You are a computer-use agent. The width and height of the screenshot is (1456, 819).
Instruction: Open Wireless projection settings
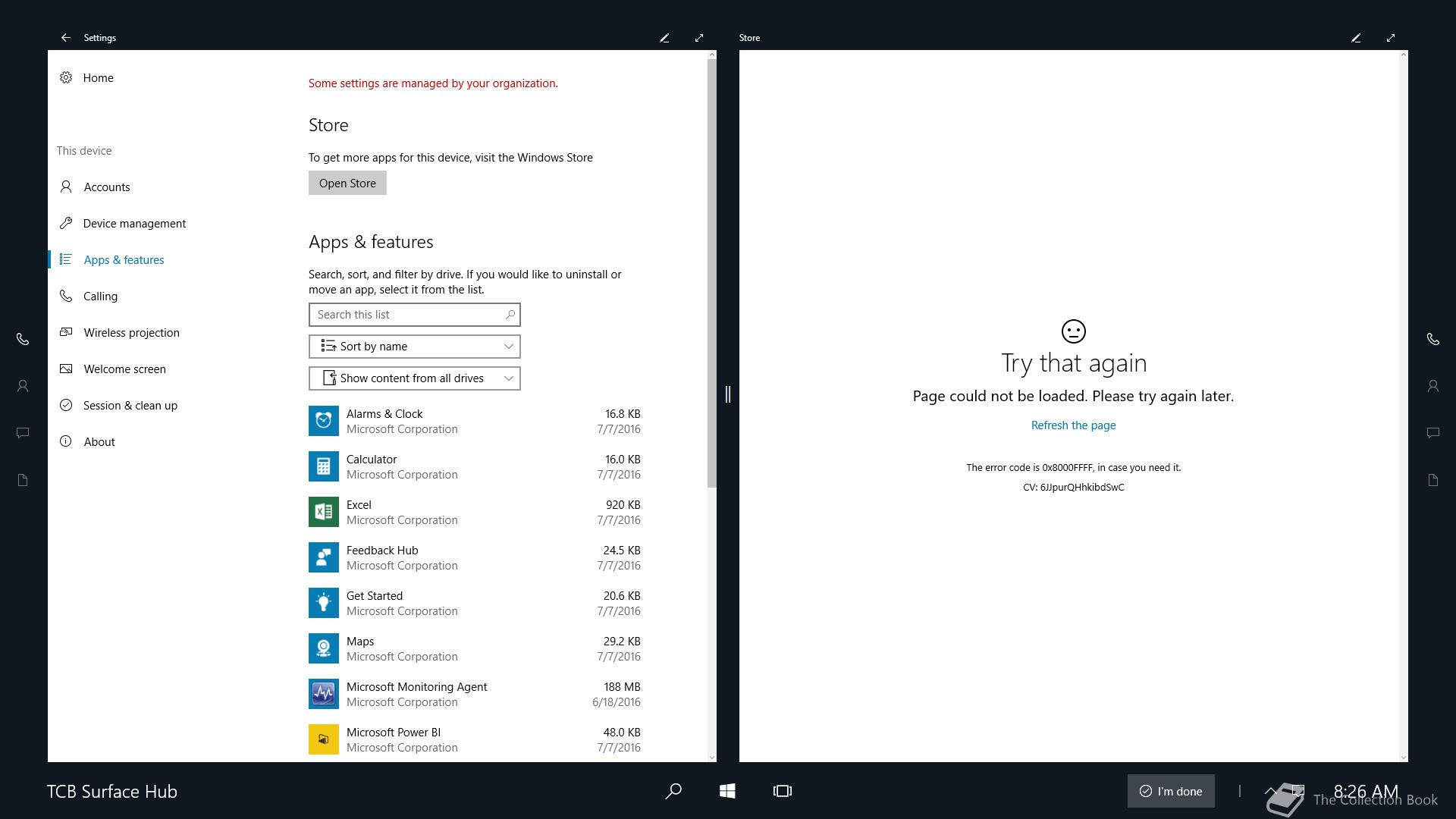coord(131,333)
